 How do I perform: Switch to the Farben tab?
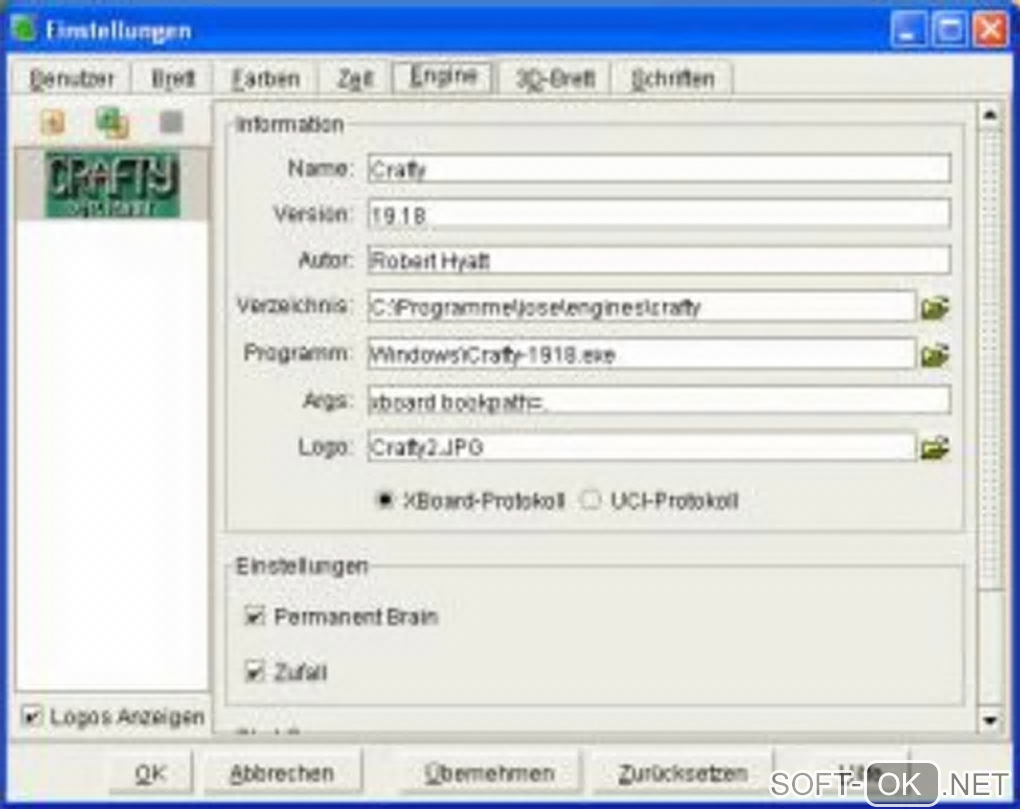coord(265,79)
